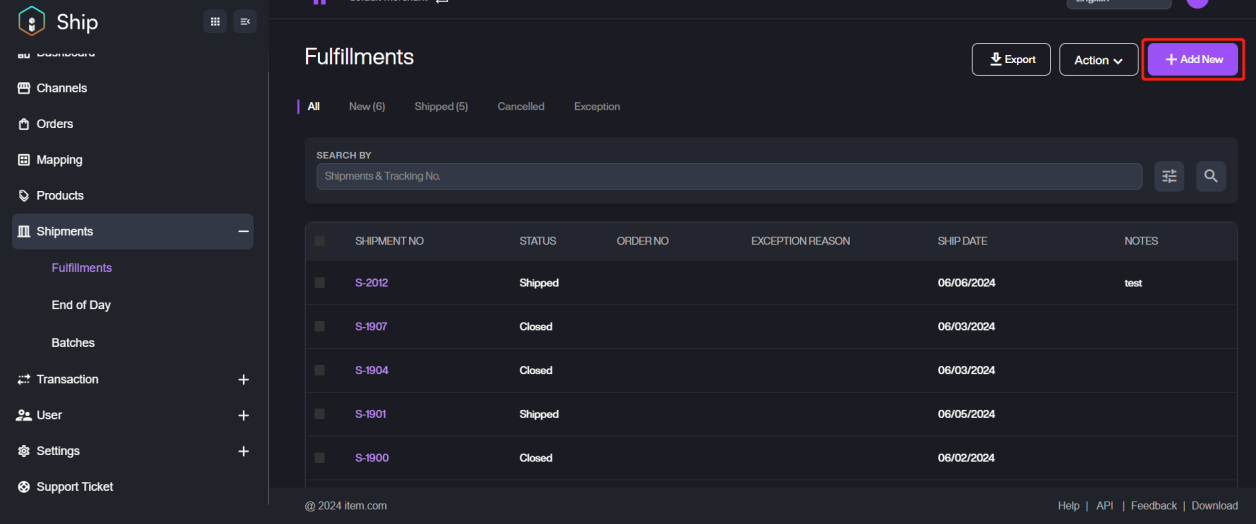Open Channels from the sidebar
The image size is (1256, 524).
point(61,88)
